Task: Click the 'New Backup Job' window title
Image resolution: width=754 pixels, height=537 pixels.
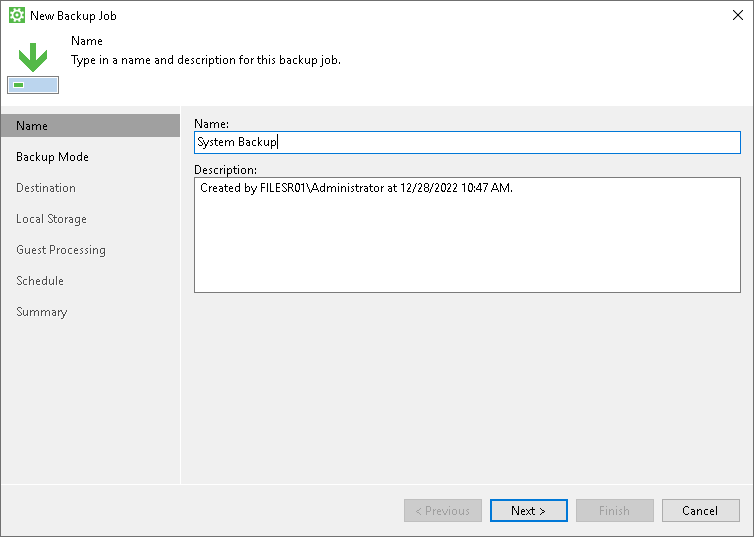Action: tap(73, 16)
